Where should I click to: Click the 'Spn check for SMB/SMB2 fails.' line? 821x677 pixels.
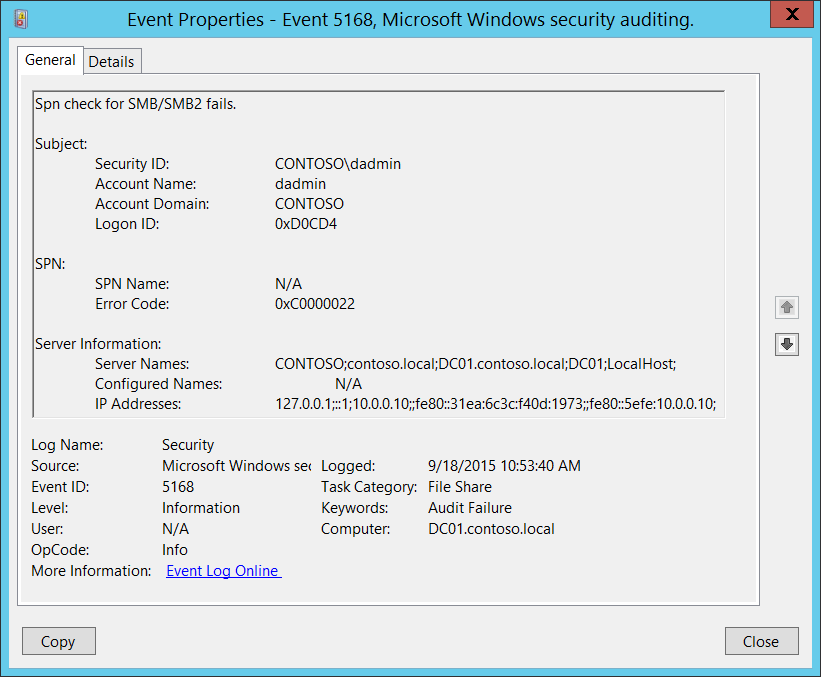pos(136,103)
